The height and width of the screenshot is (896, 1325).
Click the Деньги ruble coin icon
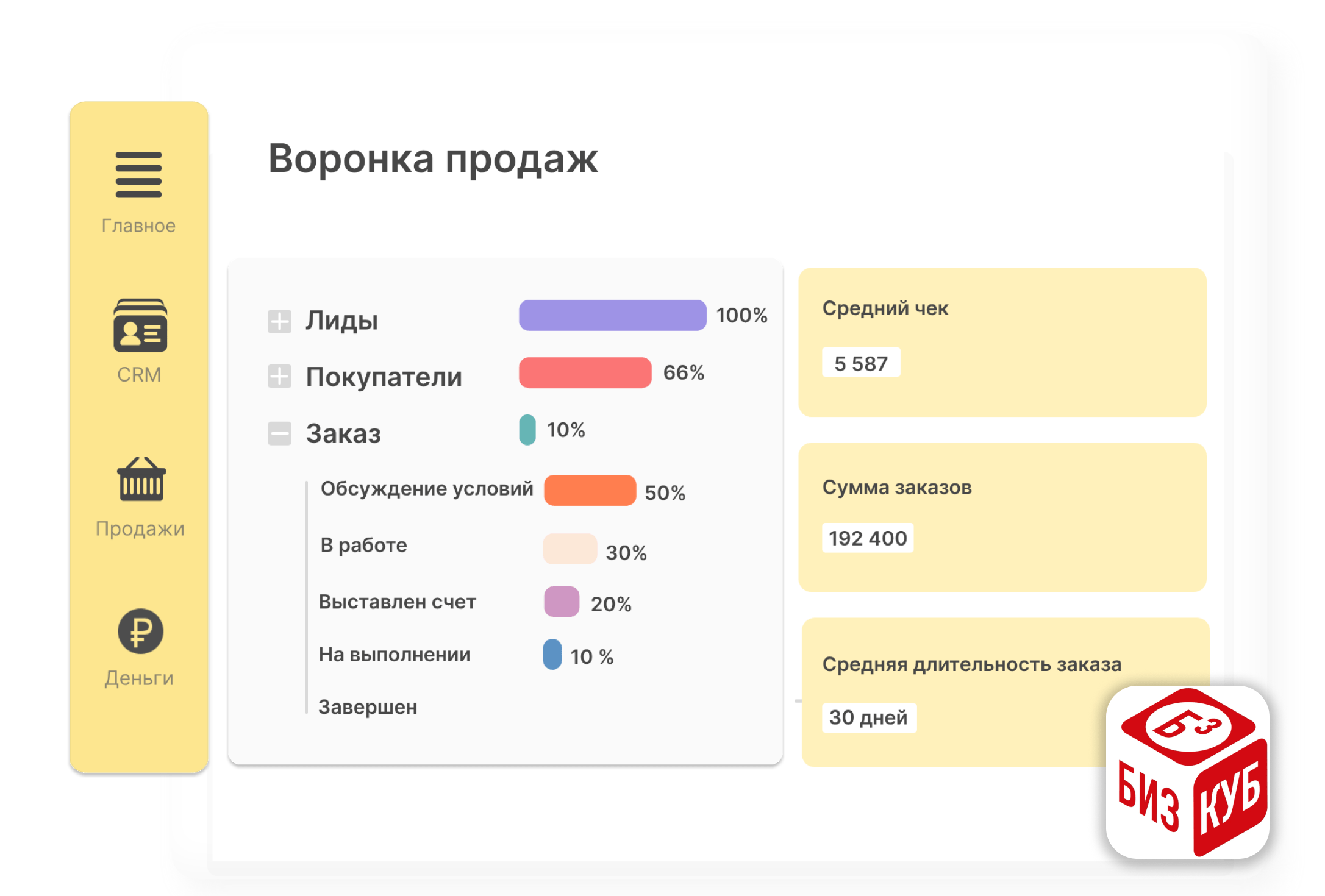click(x=140, y=631)
